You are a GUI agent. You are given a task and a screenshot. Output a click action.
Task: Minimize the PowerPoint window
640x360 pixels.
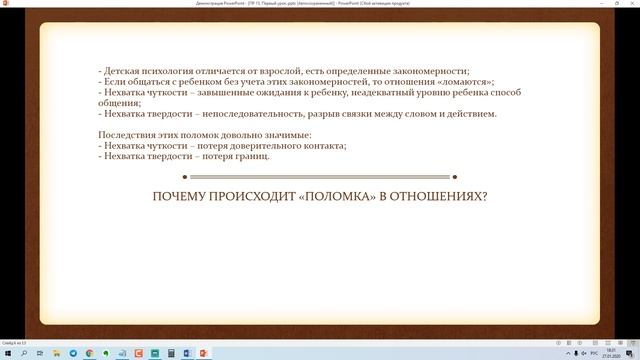602,3
